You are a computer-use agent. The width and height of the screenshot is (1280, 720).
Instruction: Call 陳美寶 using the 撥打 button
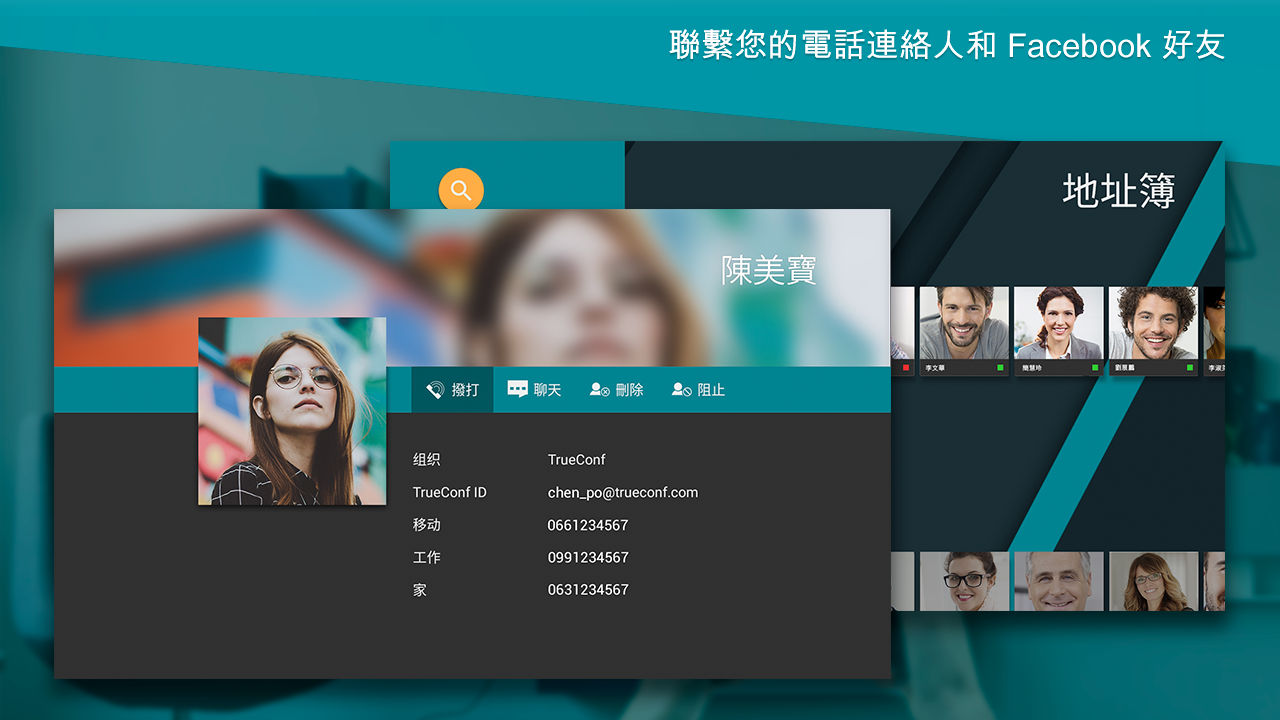click(452, 390)
